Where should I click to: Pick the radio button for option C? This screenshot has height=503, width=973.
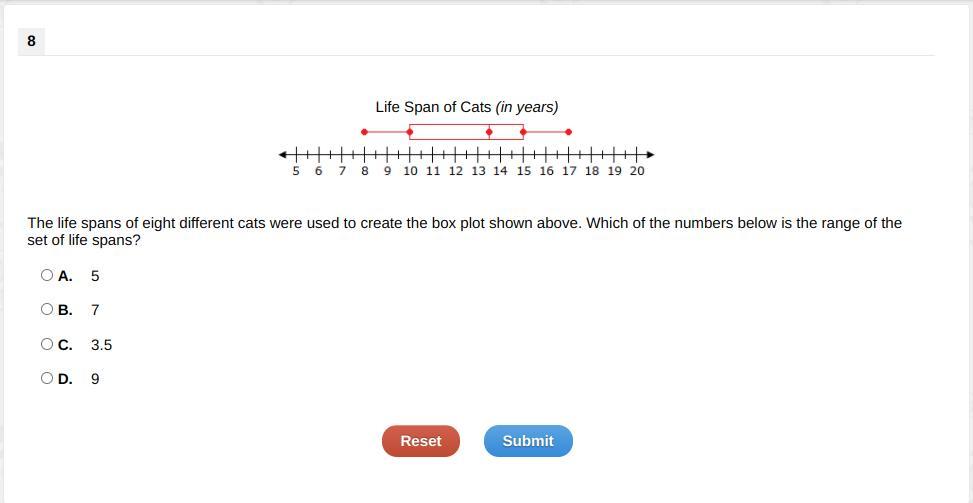tap(47, 344)
